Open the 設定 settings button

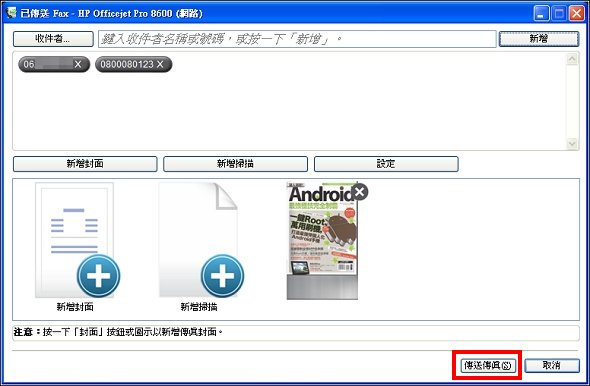coord(386,164)
